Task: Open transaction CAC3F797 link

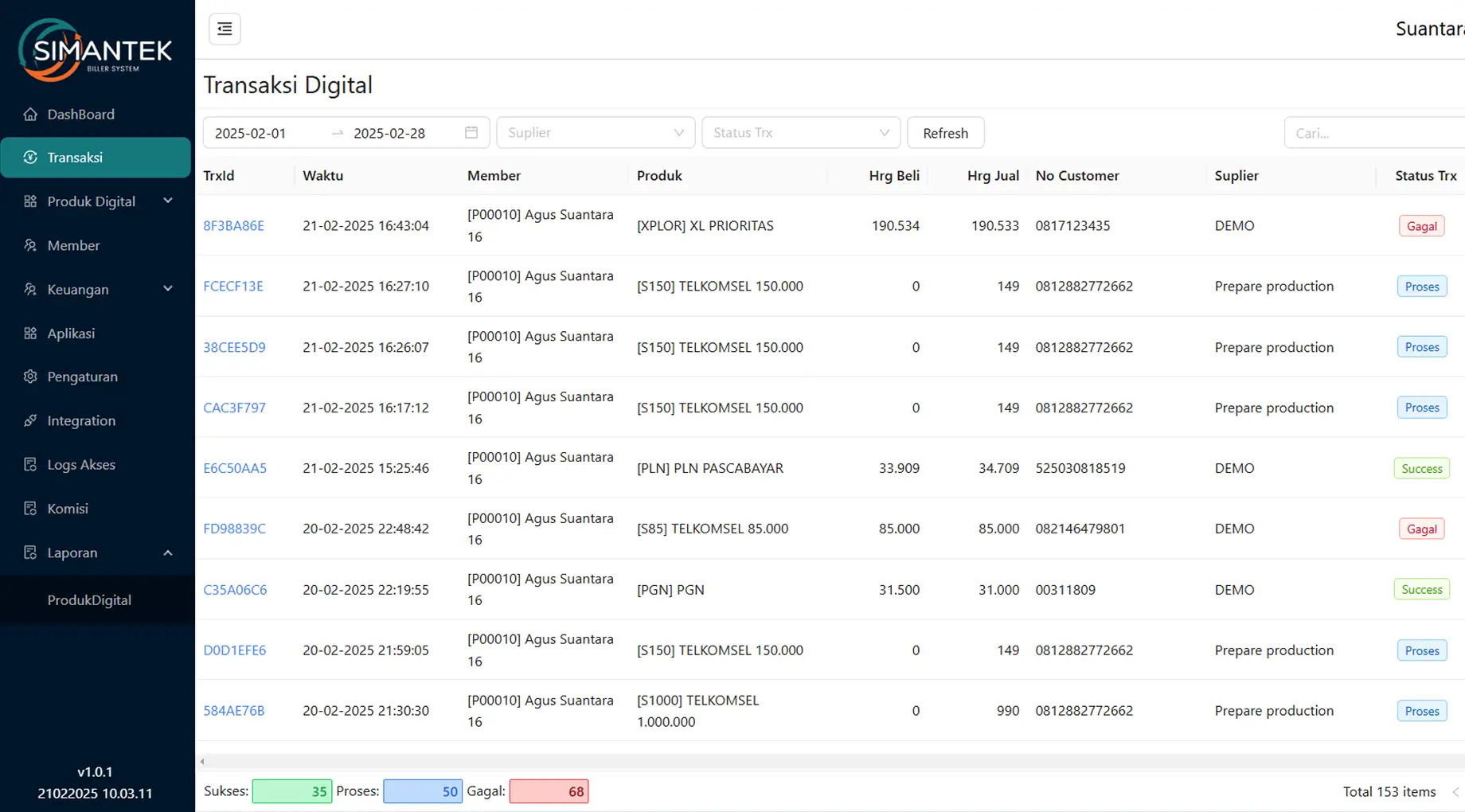Action: click(234, 408)
